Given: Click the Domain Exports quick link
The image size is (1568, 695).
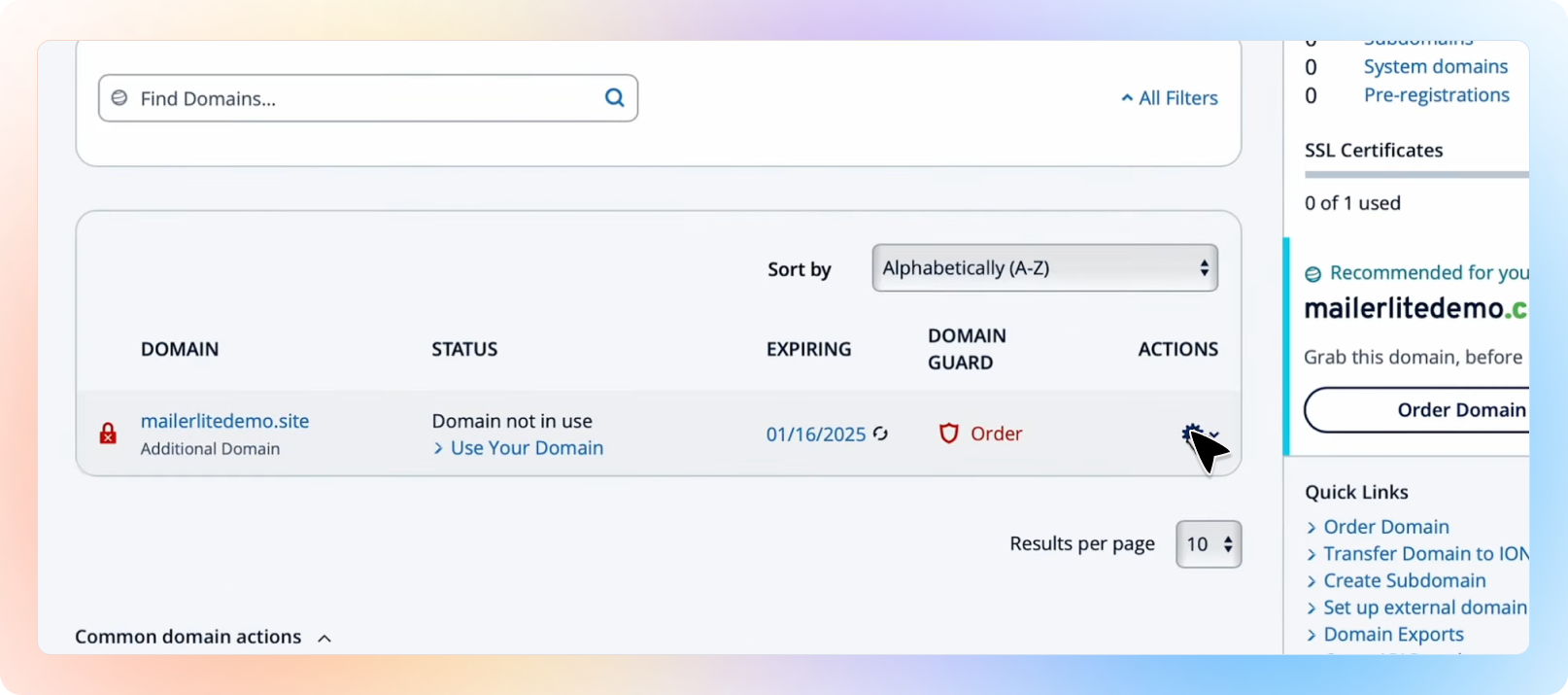Looking at the screenshot, I should [x=1393, y=635].
